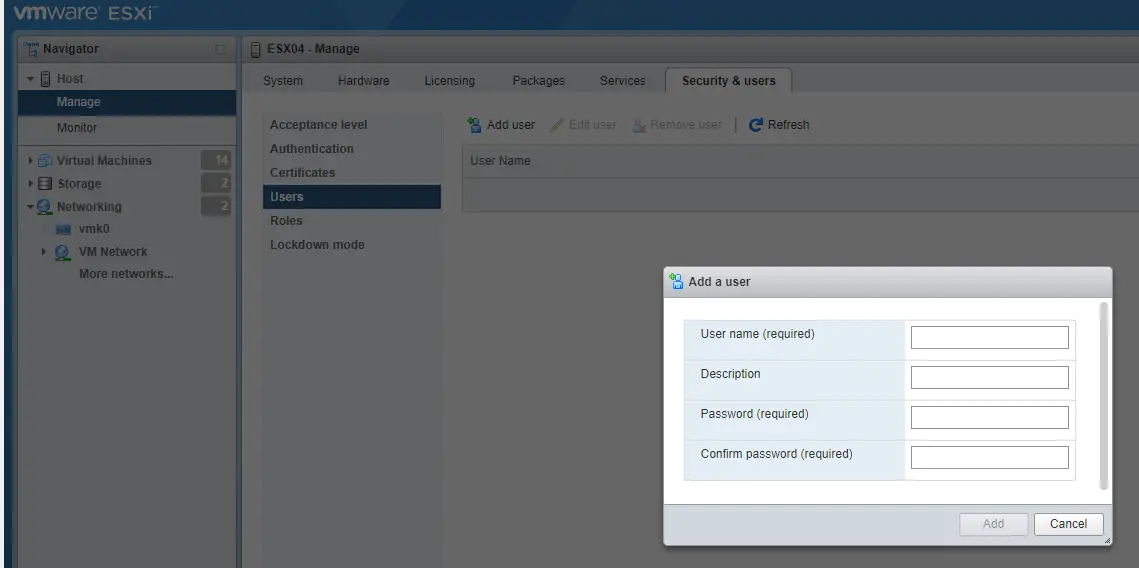
Task: Click the VM Network icon
Action: pyautogui.click(x=62, y=252)
